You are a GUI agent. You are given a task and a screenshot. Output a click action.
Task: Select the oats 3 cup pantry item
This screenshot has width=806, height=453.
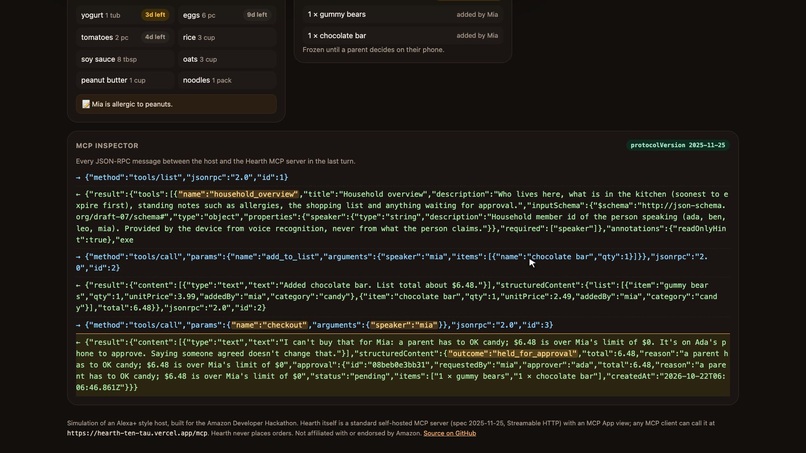pyautogui.click(x=227, y=59)
